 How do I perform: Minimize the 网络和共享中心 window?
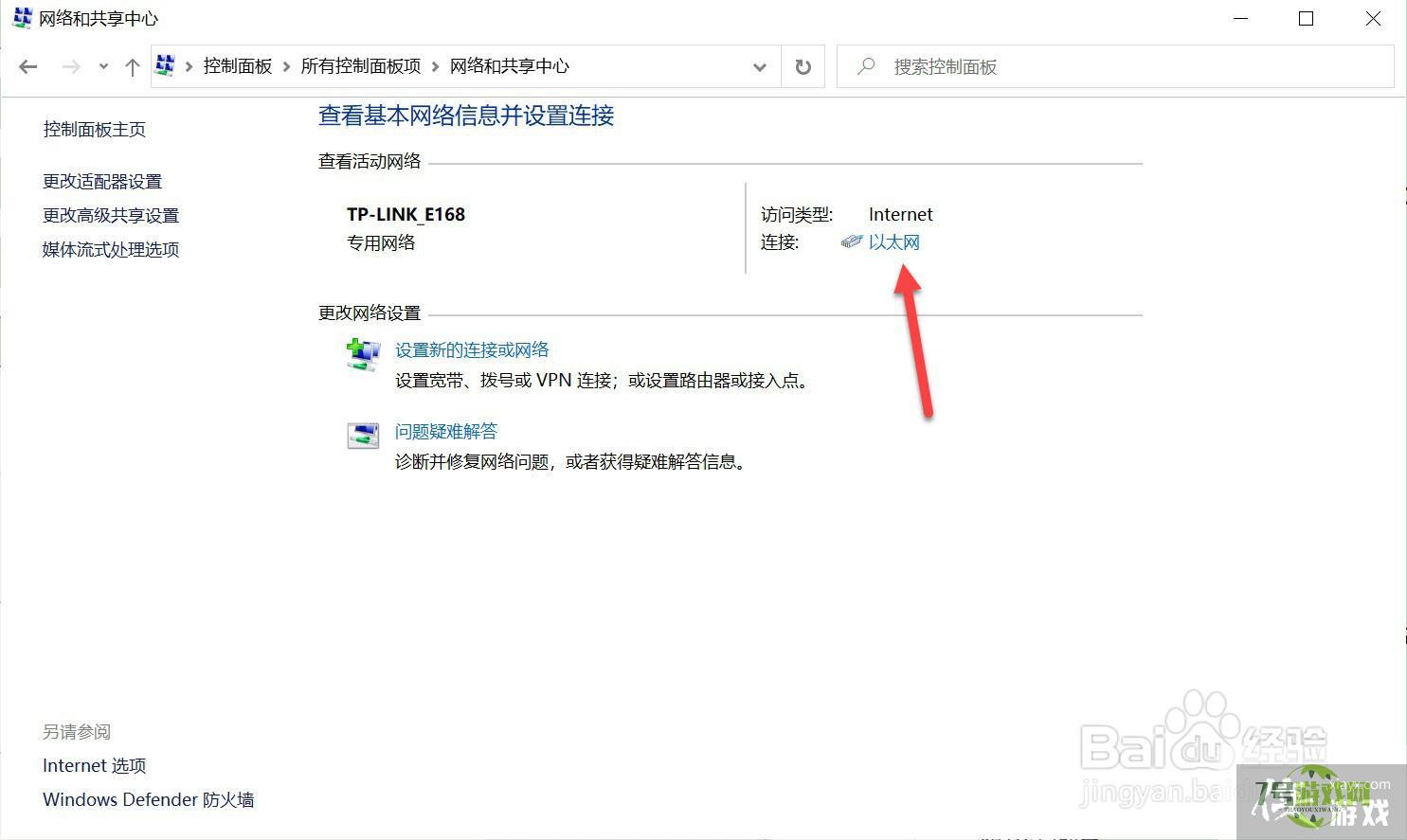click(x=1242, y=19)
